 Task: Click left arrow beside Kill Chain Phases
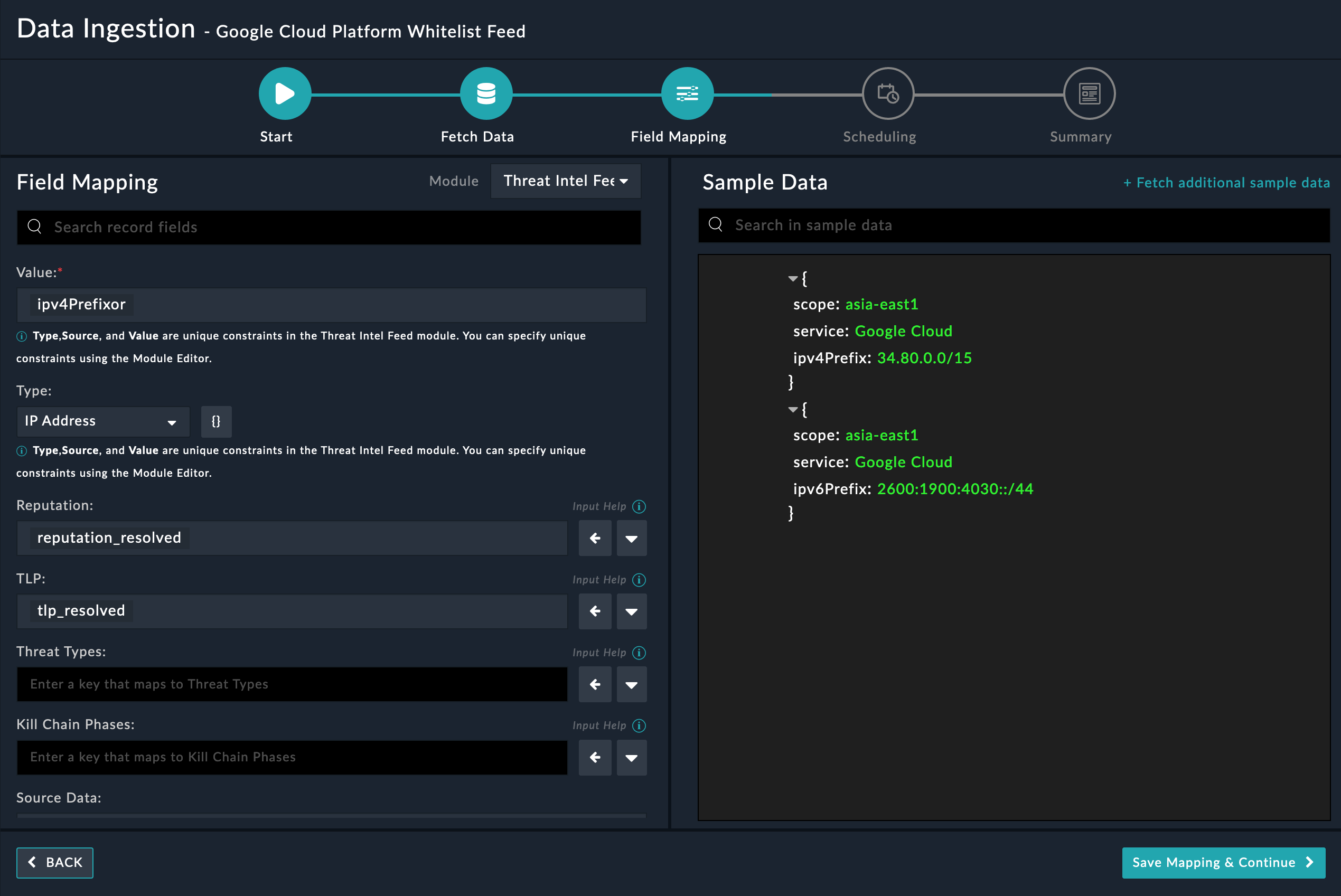(595, 757)
